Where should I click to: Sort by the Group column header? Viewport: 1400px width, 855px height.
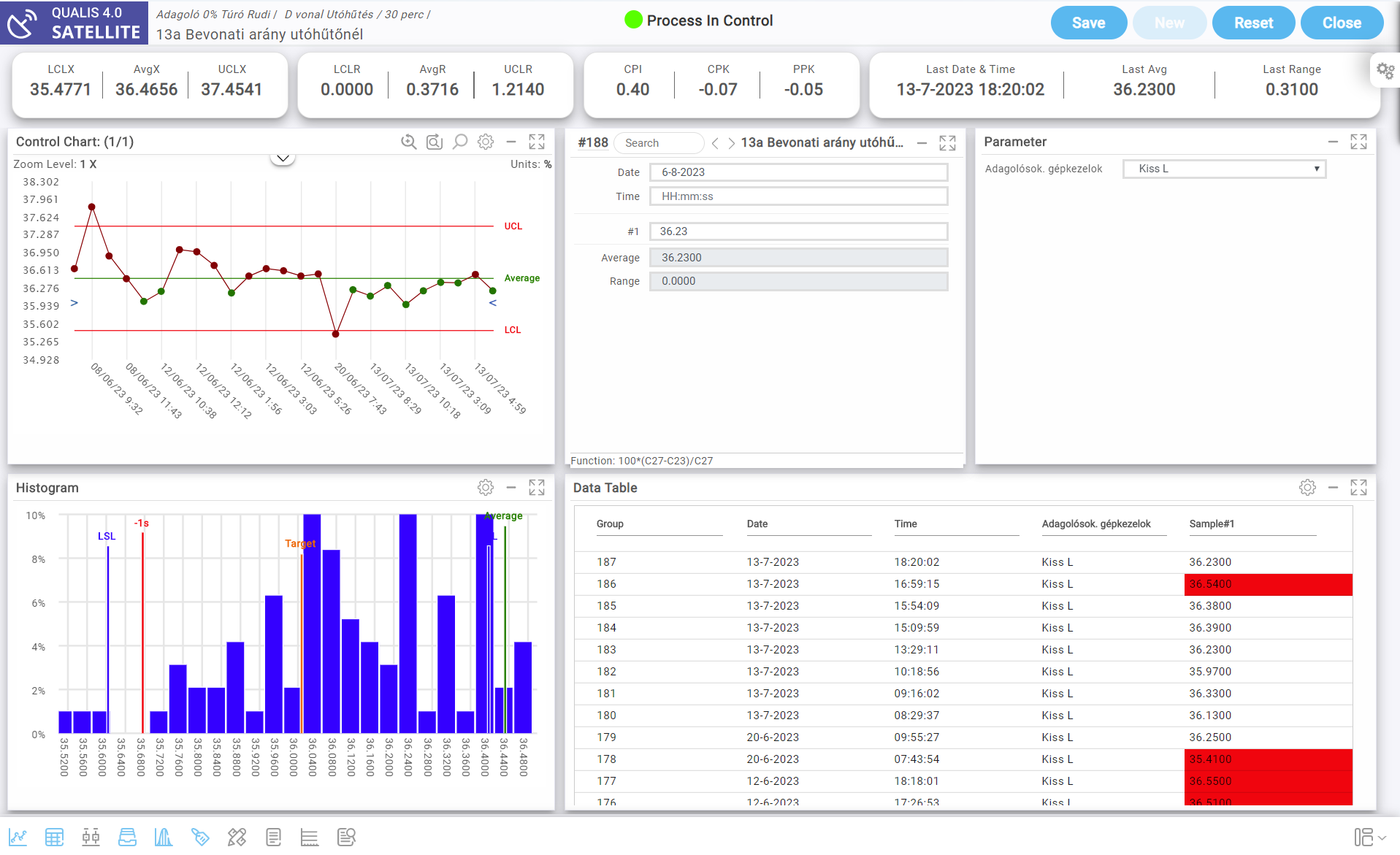[x=610, y=524]
